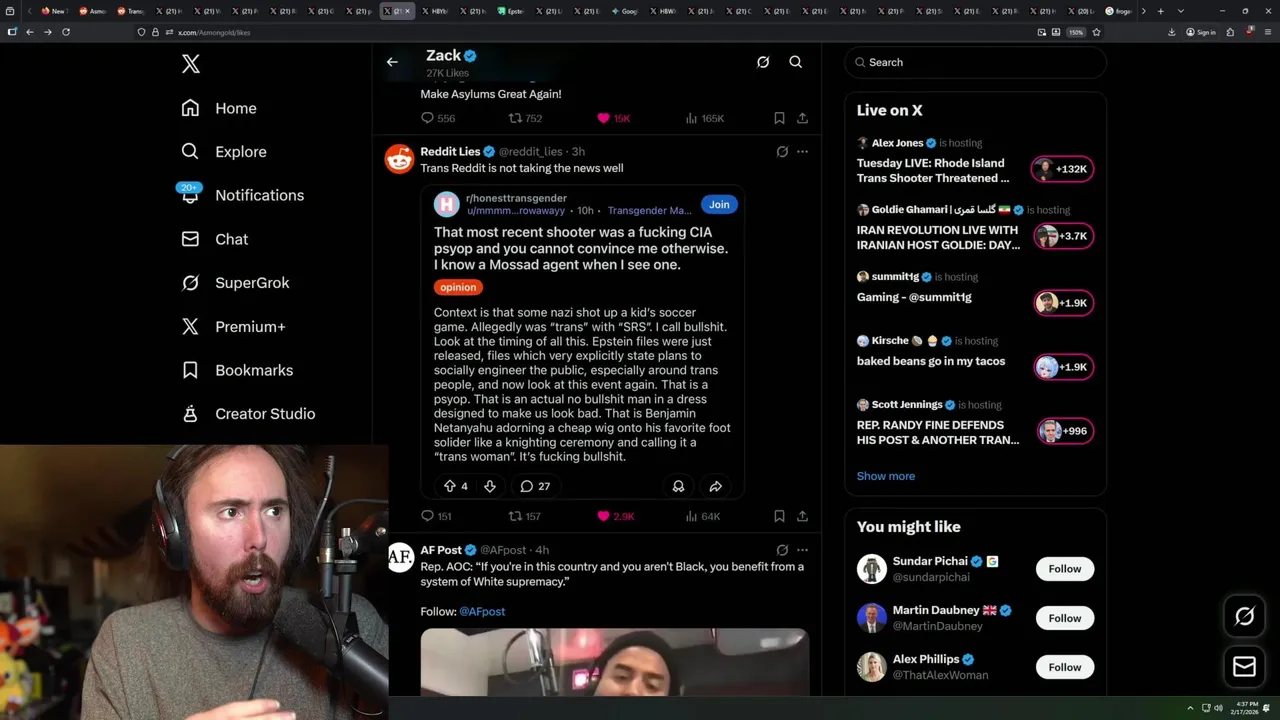Open Grok actions on the Reddit Lies post
Screen dimensions: 1280x720
coord(782,152)
